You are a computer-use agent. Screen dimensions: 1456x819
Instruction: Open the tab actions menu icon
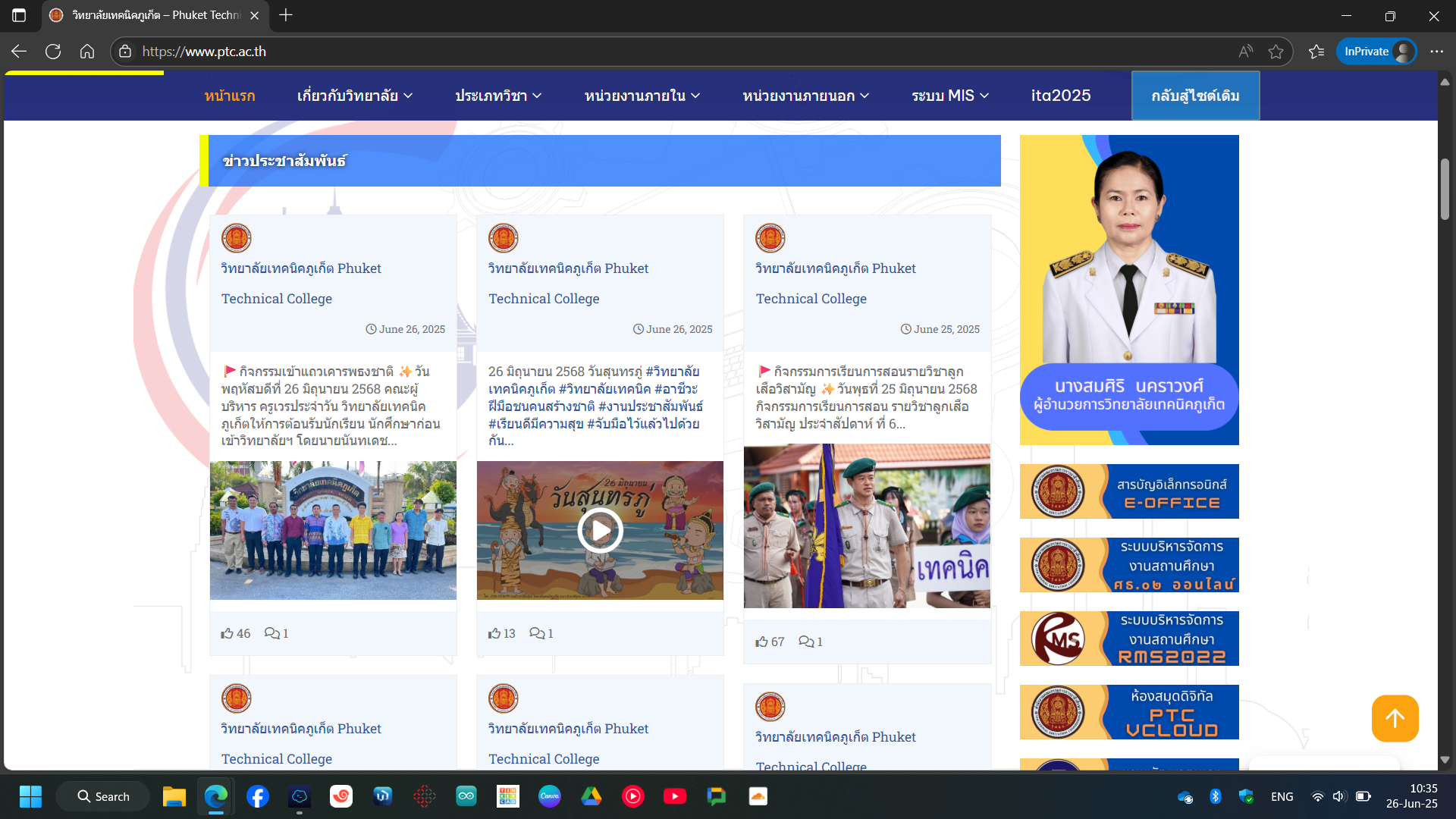[19, 15]
